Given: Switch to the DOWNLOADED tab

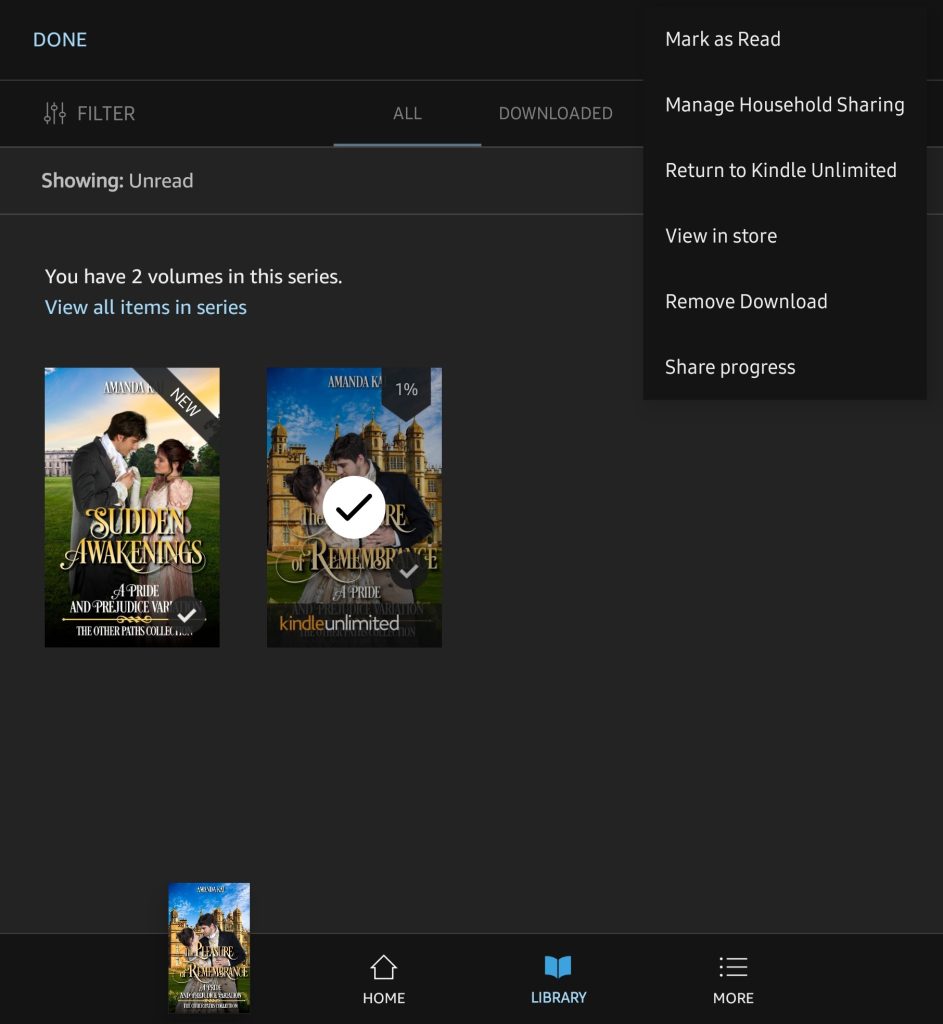Looking at the screenshot, I should point(555,114).
